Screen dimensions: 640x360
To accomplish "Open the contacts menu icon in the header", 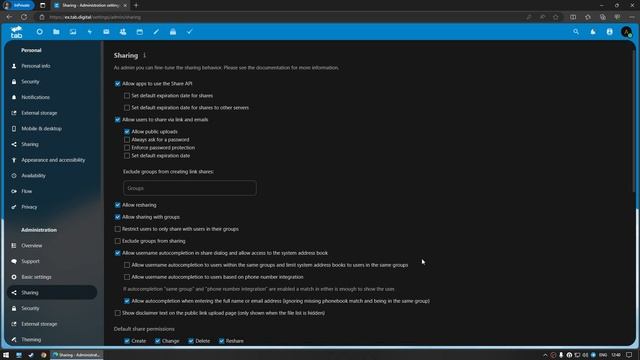I will [609, 31].
